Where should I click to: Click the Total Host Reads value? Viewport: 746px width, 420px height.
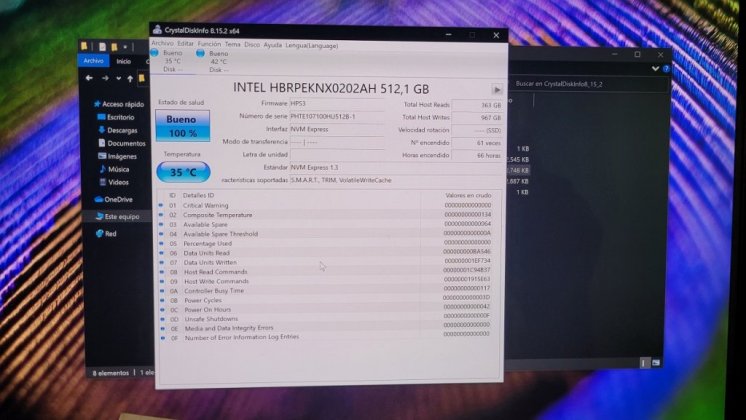click(x=477, y=105)
